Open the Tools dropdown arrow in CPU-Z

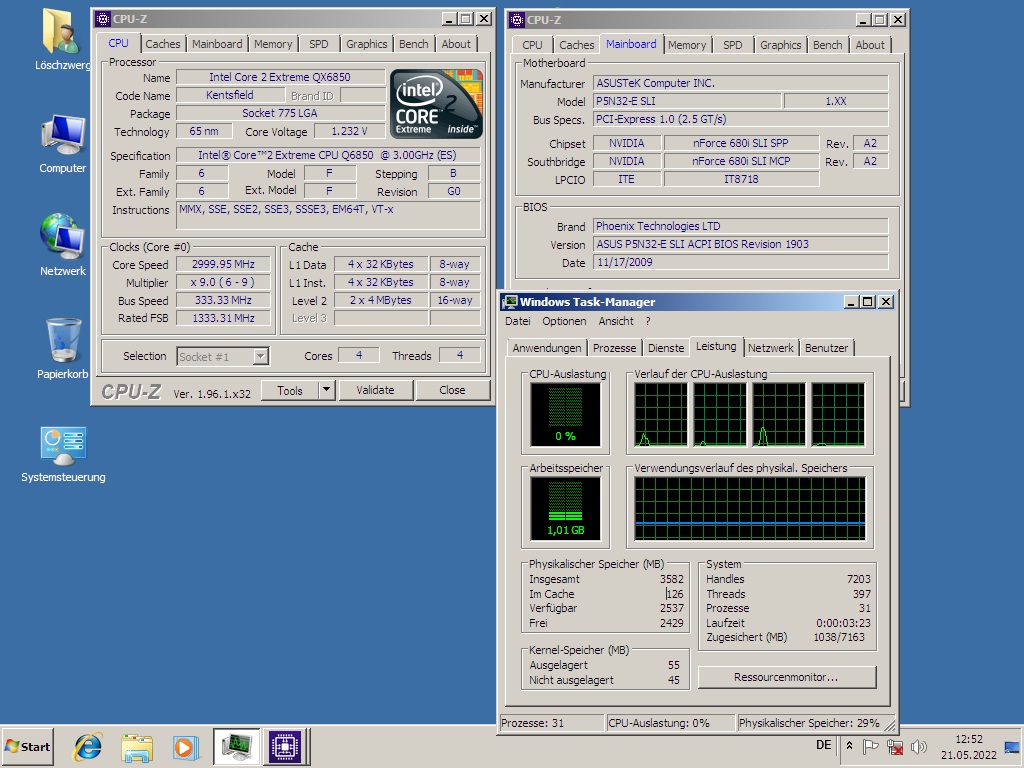coord(326,390)
